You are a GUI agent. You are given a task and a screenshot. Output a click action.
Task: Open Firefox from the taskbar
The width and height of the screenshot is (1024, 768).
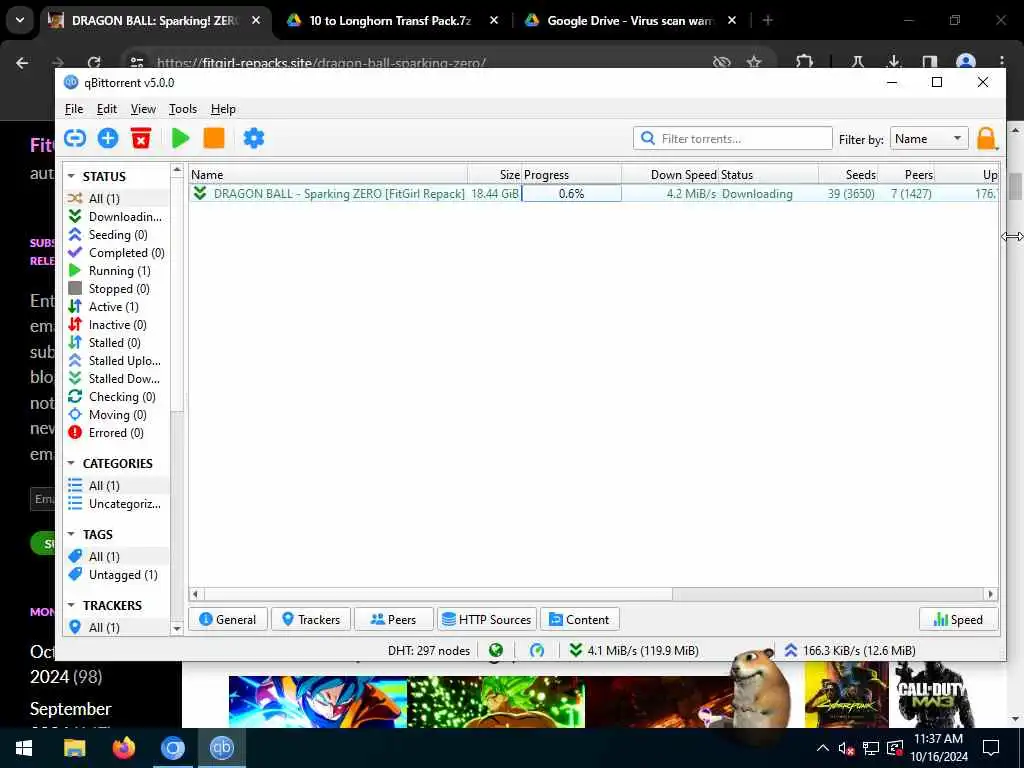coord(123,748)
